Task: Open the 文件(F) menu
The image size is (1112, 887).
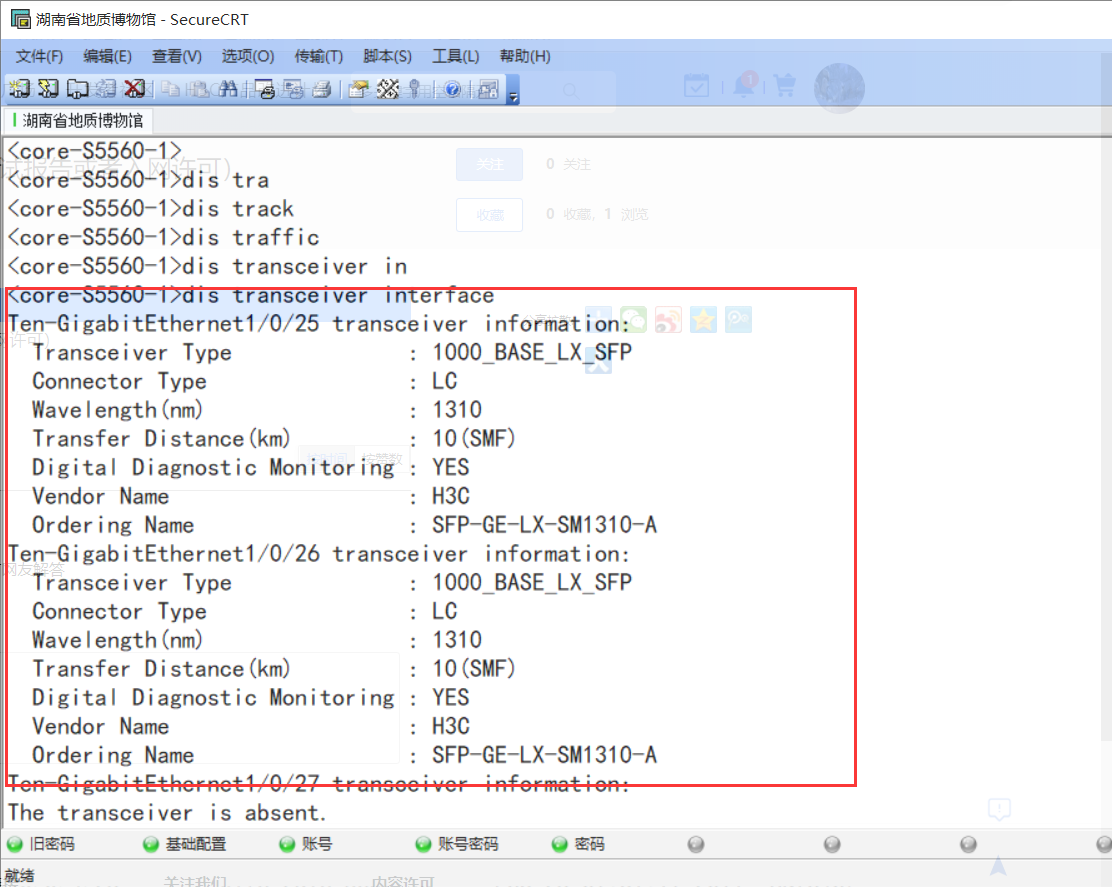Action: (x=39, y=57)
